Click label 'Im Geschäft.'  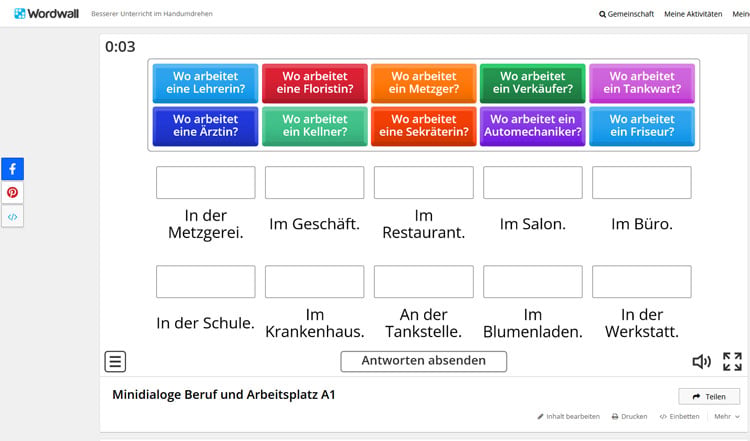pos(314,224)
